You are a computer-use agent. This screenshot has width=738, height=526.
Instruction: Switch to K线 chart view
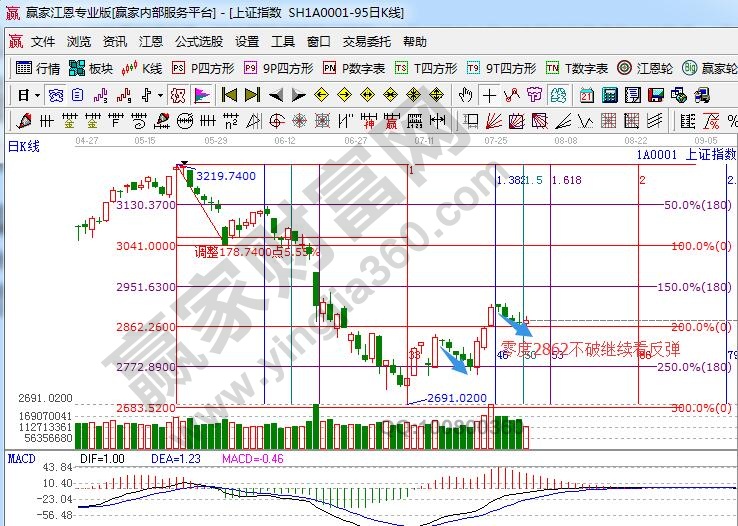pyautogui.click(x=142, y=68)
